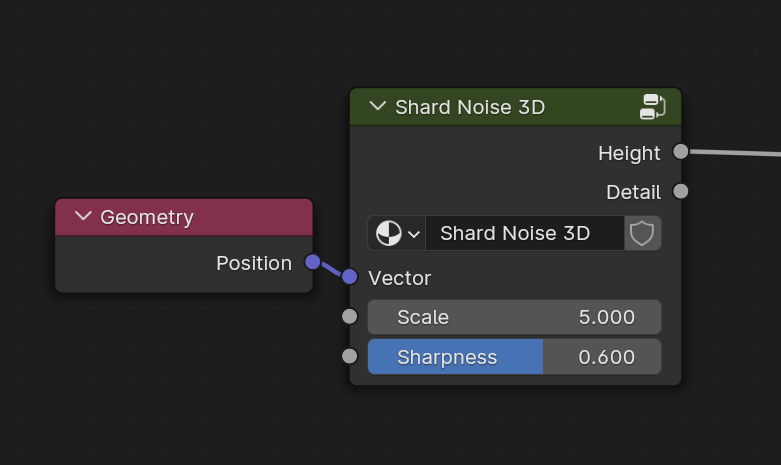Collapse the Geometry node
The height and width of the screenshot is (465, 781).
tap(83, 217)
